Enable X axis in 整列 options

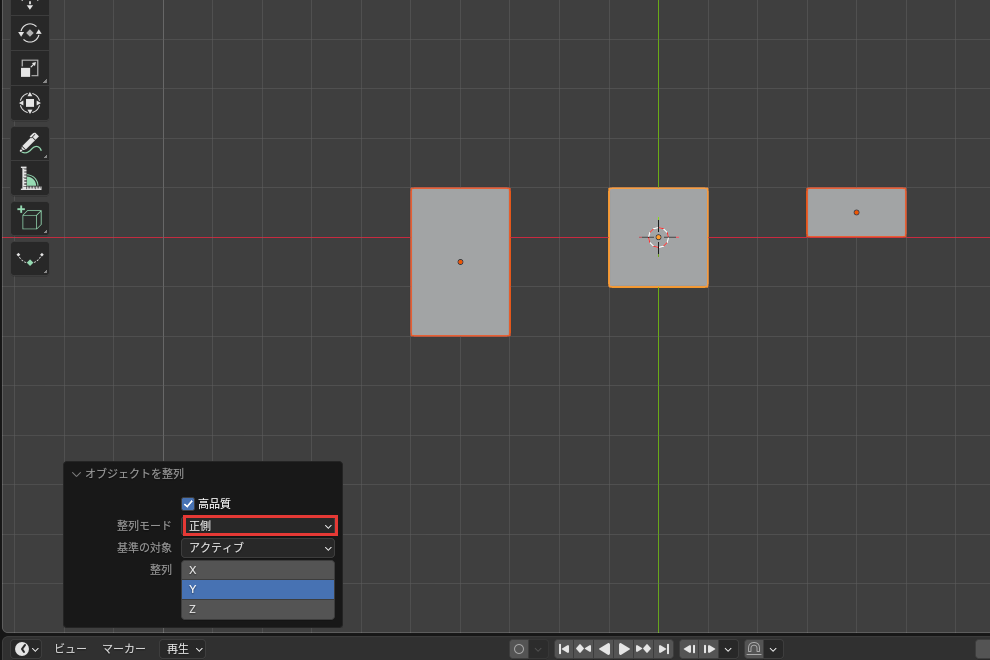[258, 570]
